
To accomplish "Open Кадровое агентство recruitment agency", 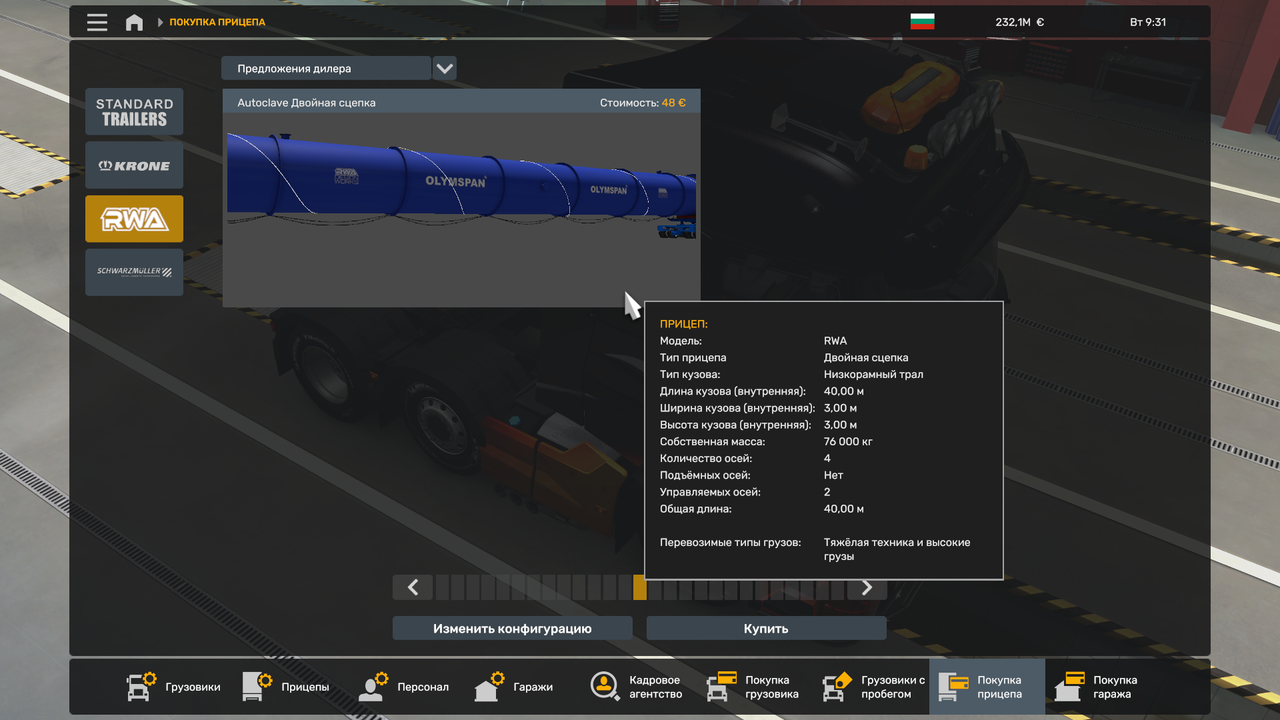I will point(637,686).
